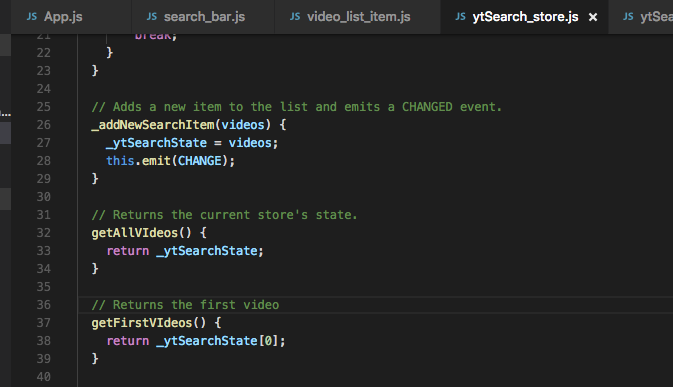Screen dimensions: 673x387
Task: Click the closing brace on line 22
Action: tap(109, 52)
